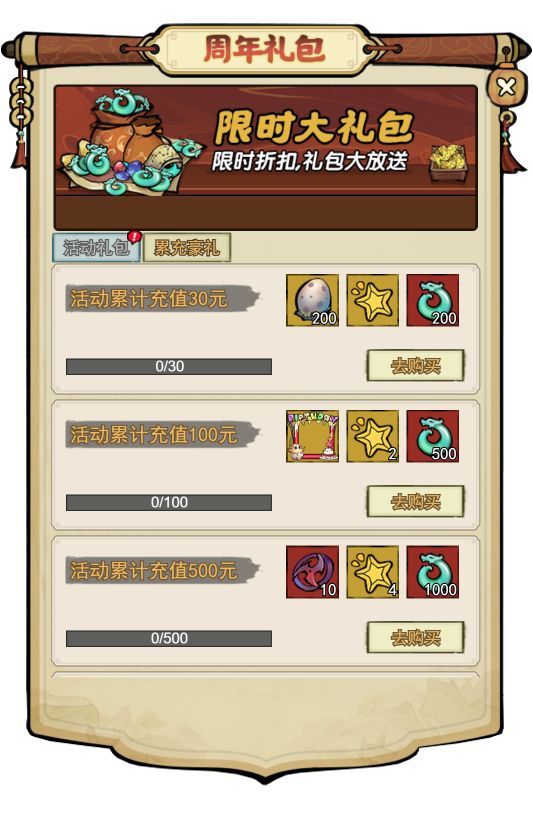The width and height of the screenshot is (533, 815).
Task: Click 去购买 for the 30元 tier
Action: click(x=415, y=366)
